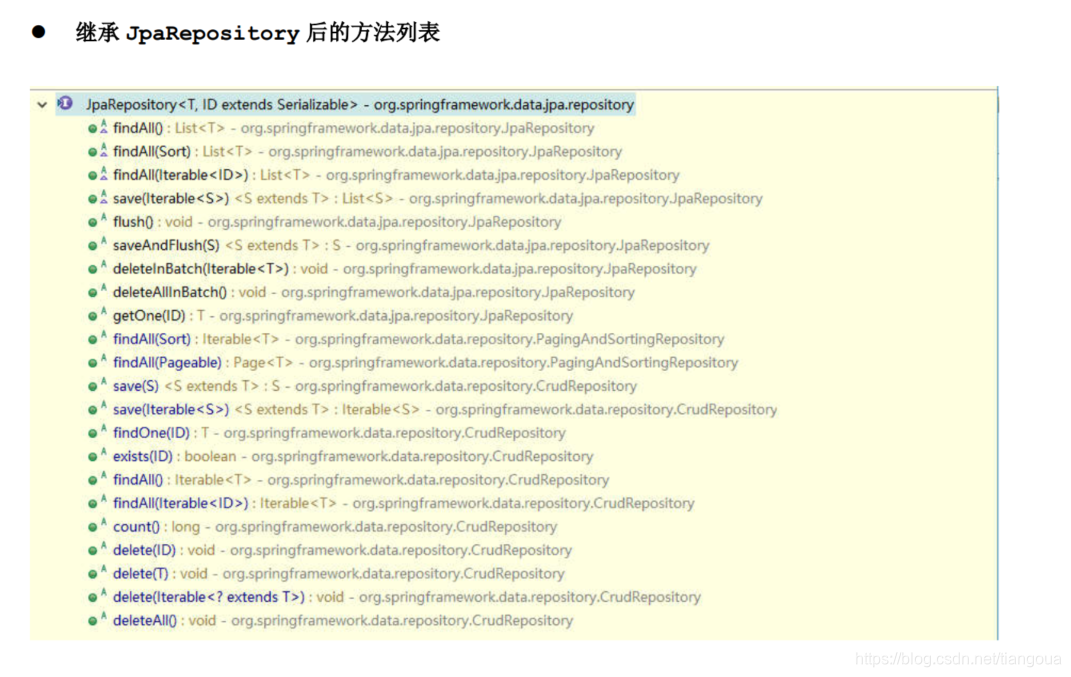Select delete(Iterable<? extends T>) method
The image size is (1071, 677).
[407, 597]
